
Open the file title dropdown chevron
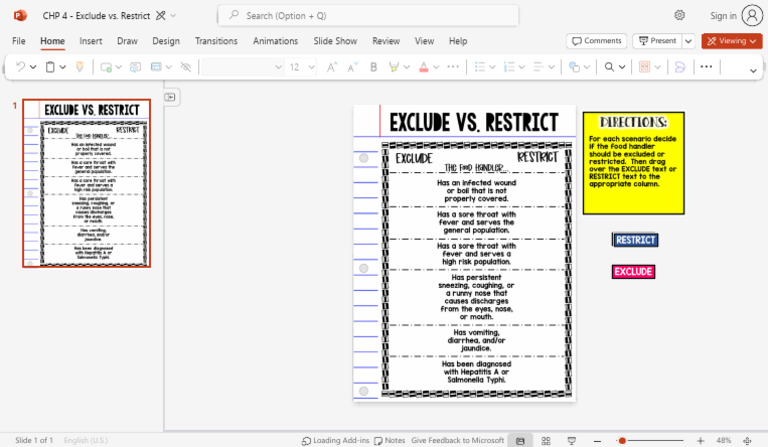173,16
